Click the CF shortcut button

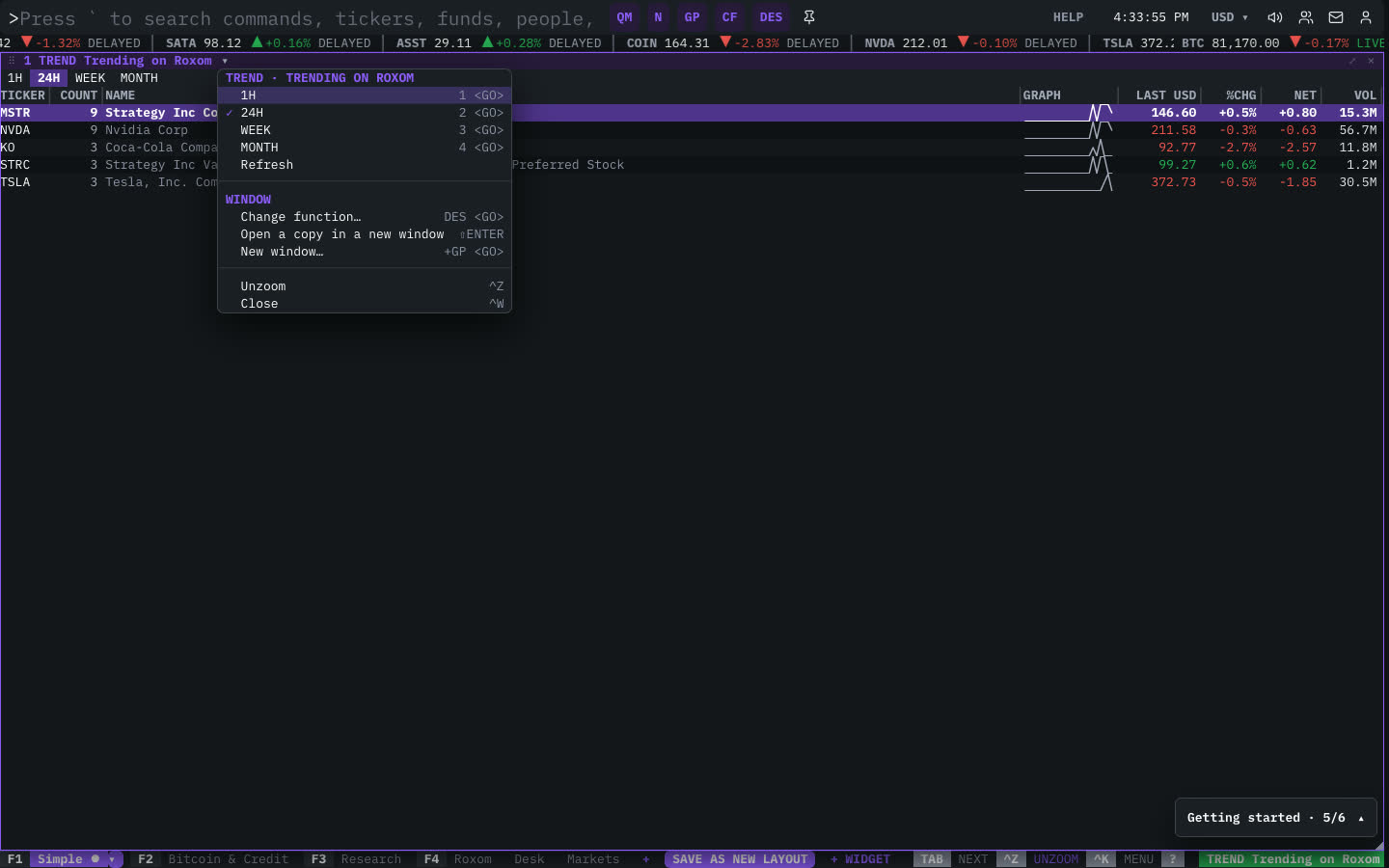click(x=729, y=17)
